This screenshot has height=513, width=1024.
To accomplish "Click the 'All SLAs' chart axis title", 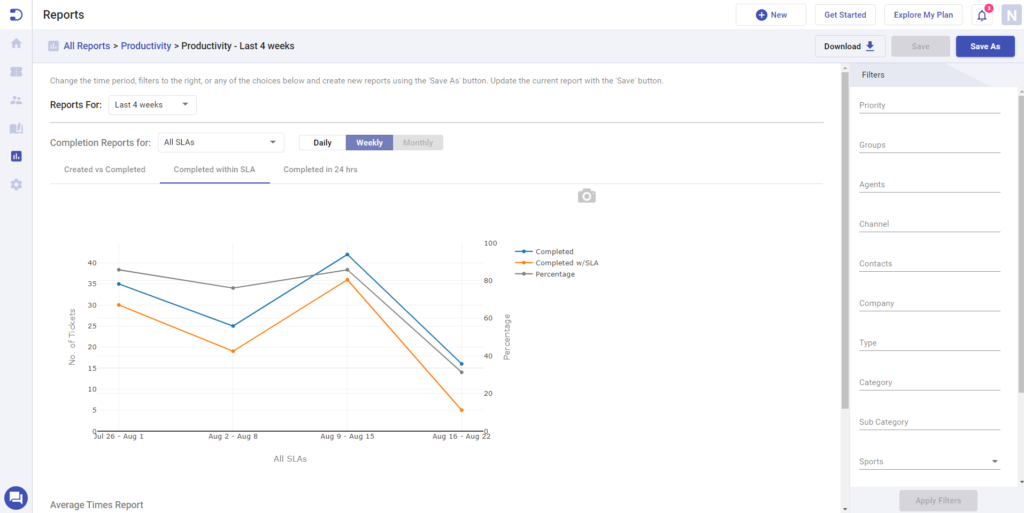I will pyautogui.click(x=290, y=459).
